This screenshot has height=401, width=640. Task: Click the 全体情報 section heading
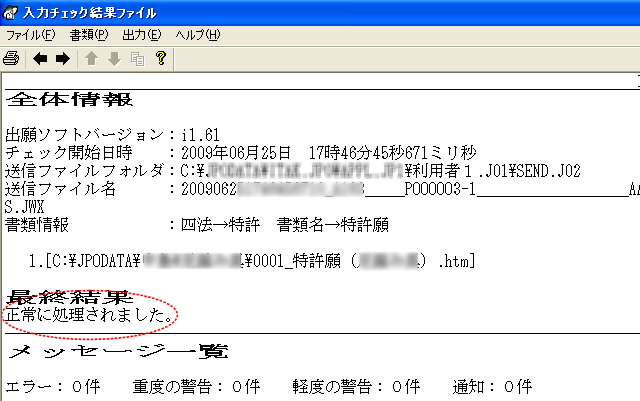pyautogui.click(x=70, y=100)
